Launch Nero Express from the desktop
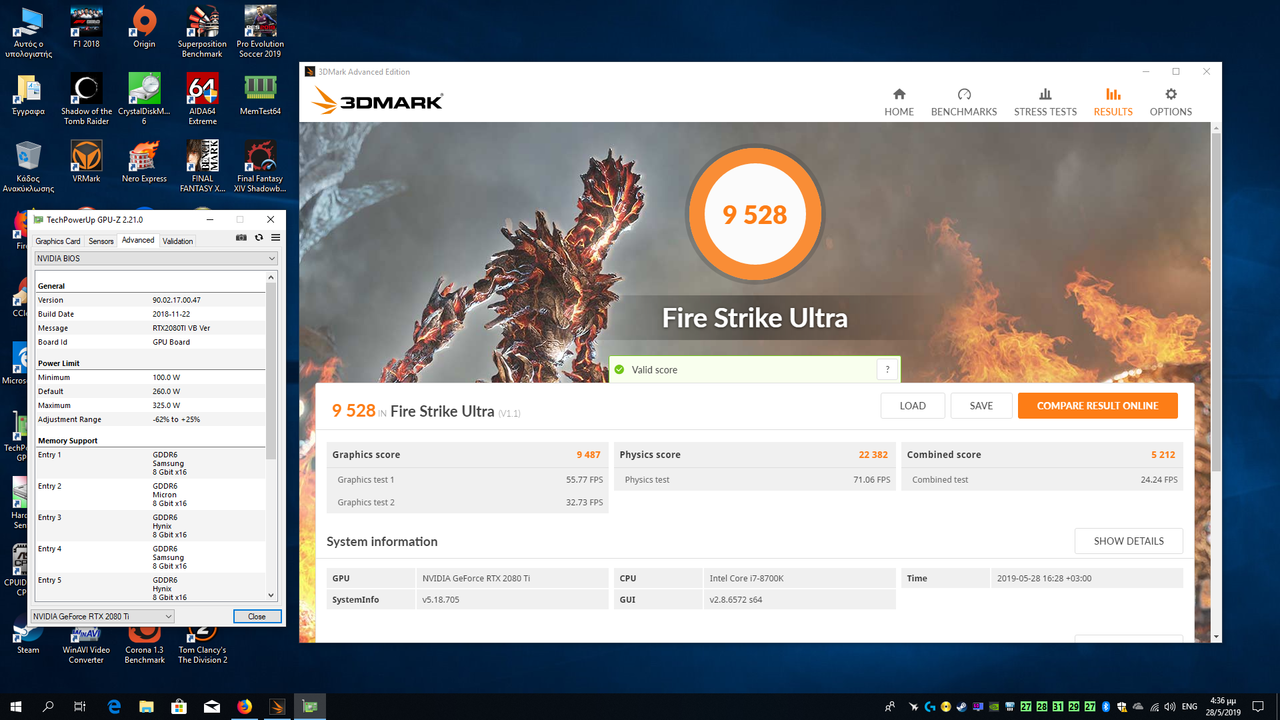This screenshot has width=1280, height=720. click(144, 161)
